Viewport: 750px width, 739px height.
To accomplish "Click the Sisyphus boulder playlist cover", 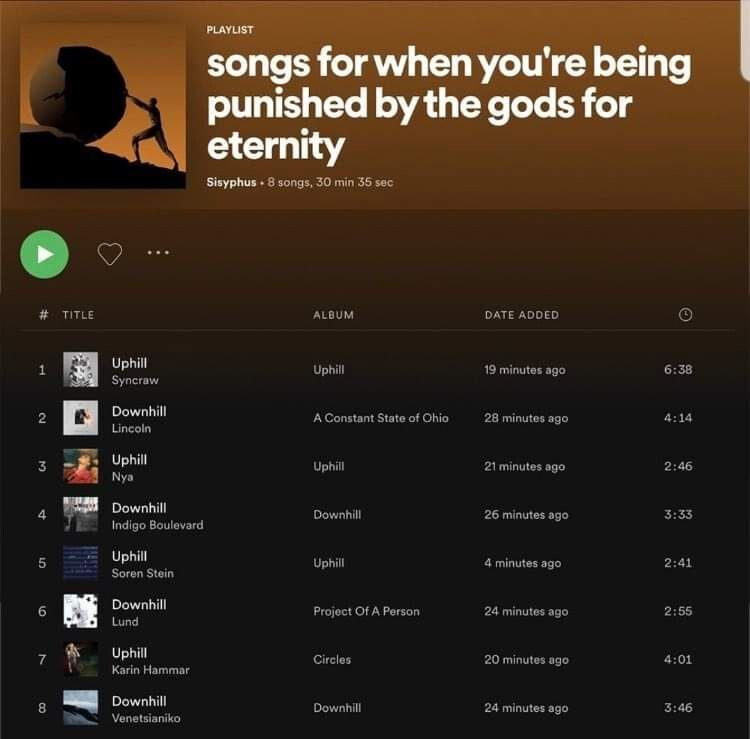I will pos(103,106).
